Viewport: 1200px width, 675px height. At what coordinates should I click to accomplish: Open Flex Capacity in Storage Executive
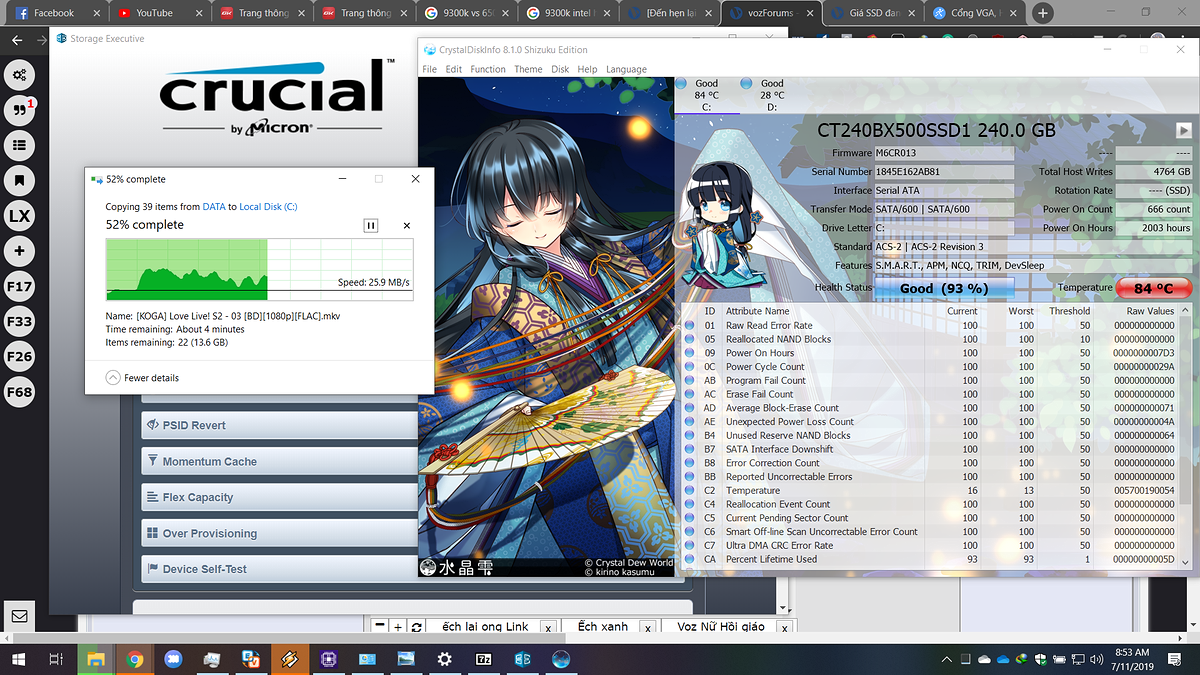(x=279, y=497)
